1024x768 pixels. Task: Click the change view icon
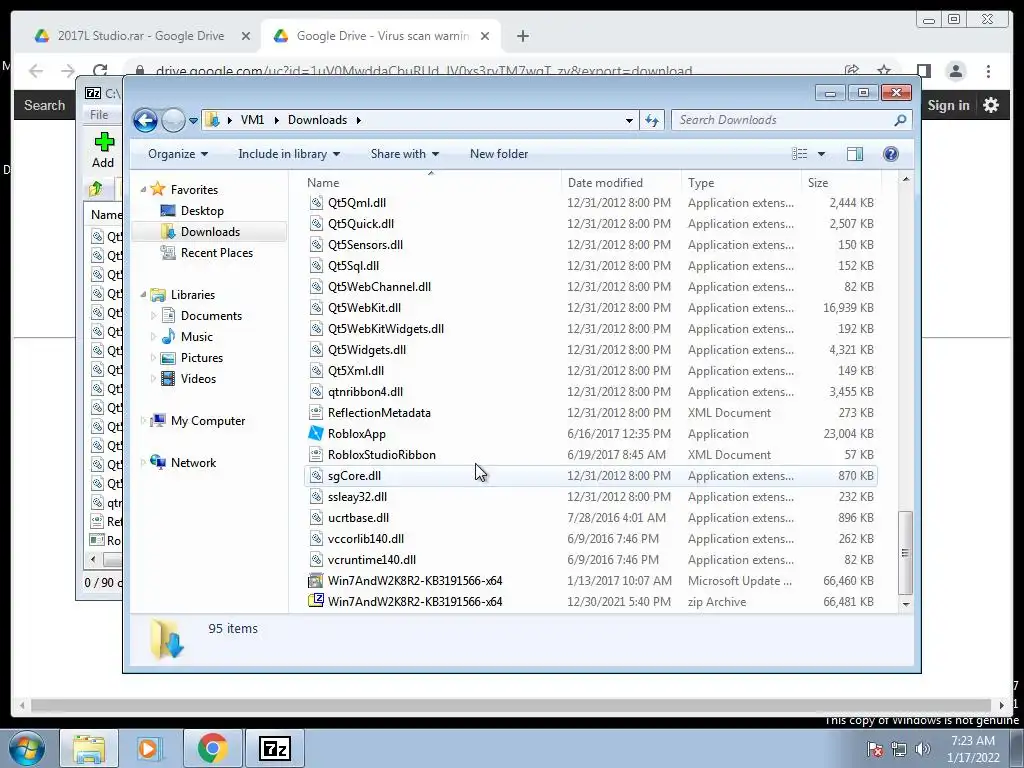(800, 154)
